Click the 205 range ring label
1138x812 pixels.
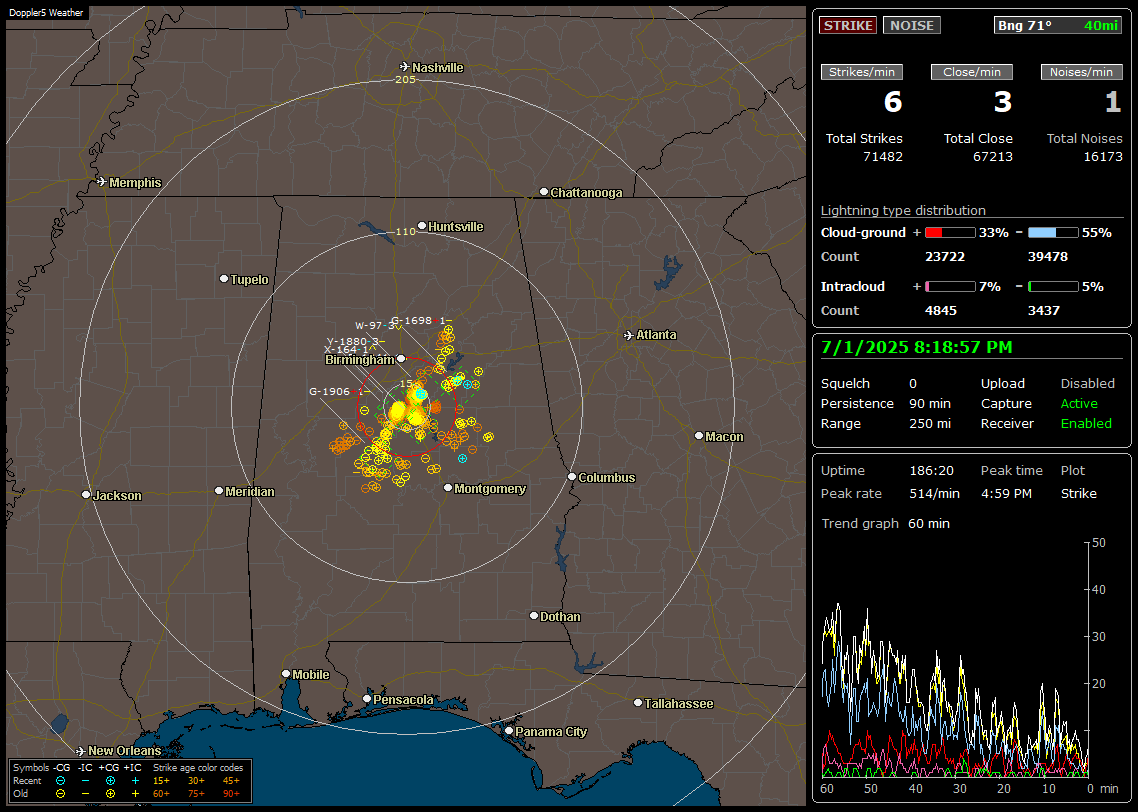pyautogui.click(x=405, y=79)
